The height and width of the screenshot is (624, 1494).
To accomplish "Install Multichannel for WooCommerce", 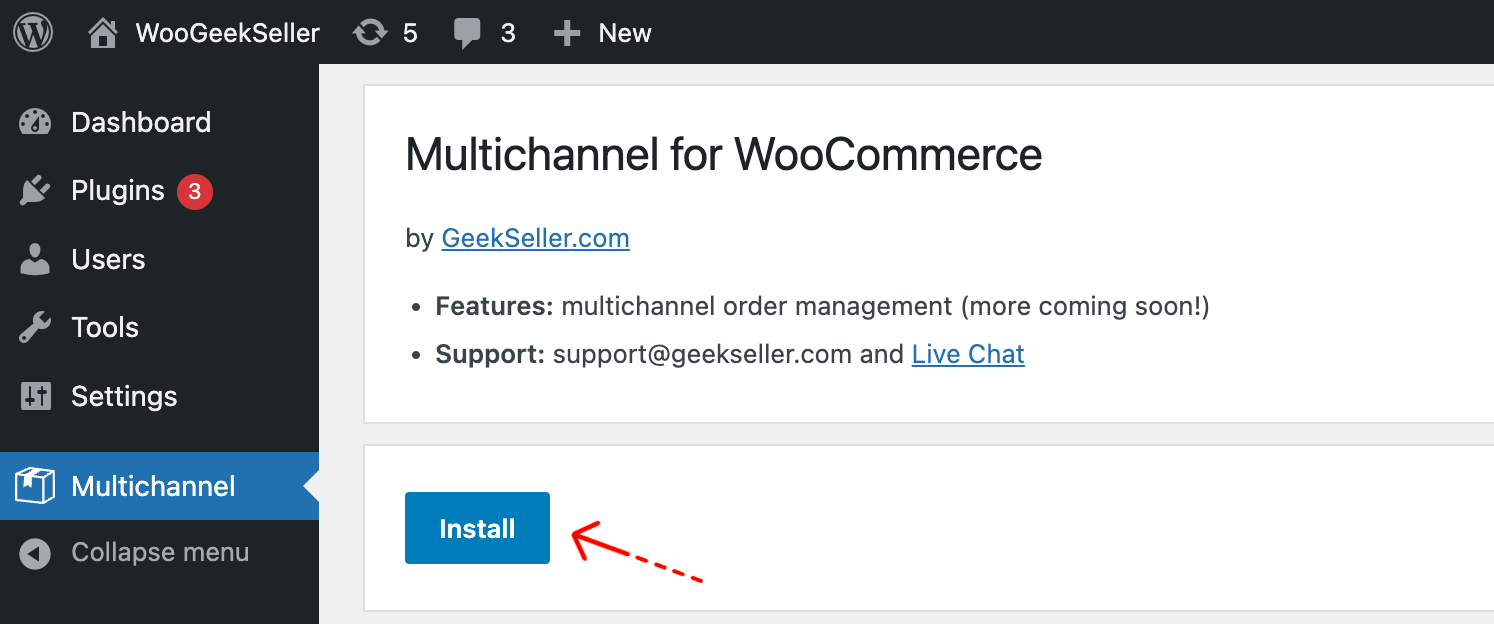I will tap(477, 528).
